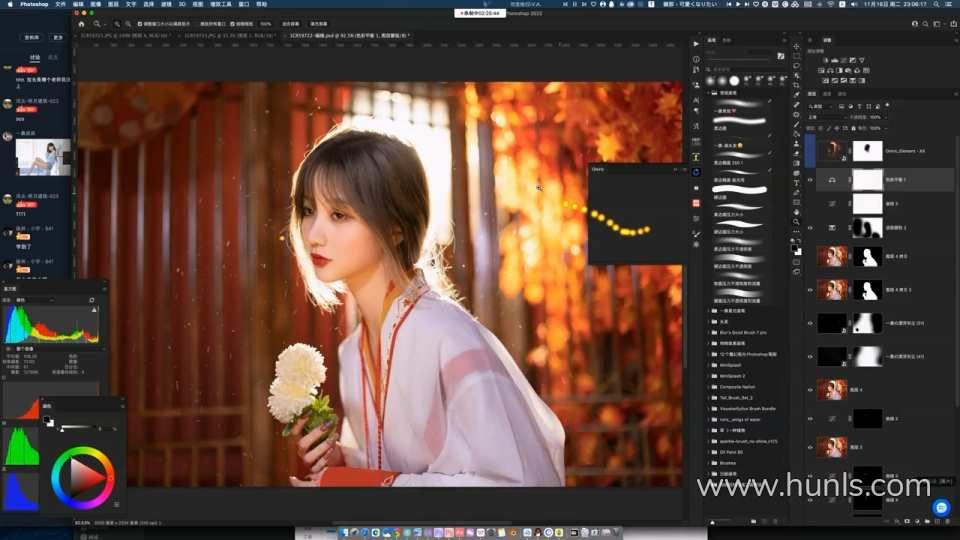The width and height of the screenshot is (960, 540).
Task: Filter layers by pixel layers
Action: pyautogui.click(x=842, y=106)
